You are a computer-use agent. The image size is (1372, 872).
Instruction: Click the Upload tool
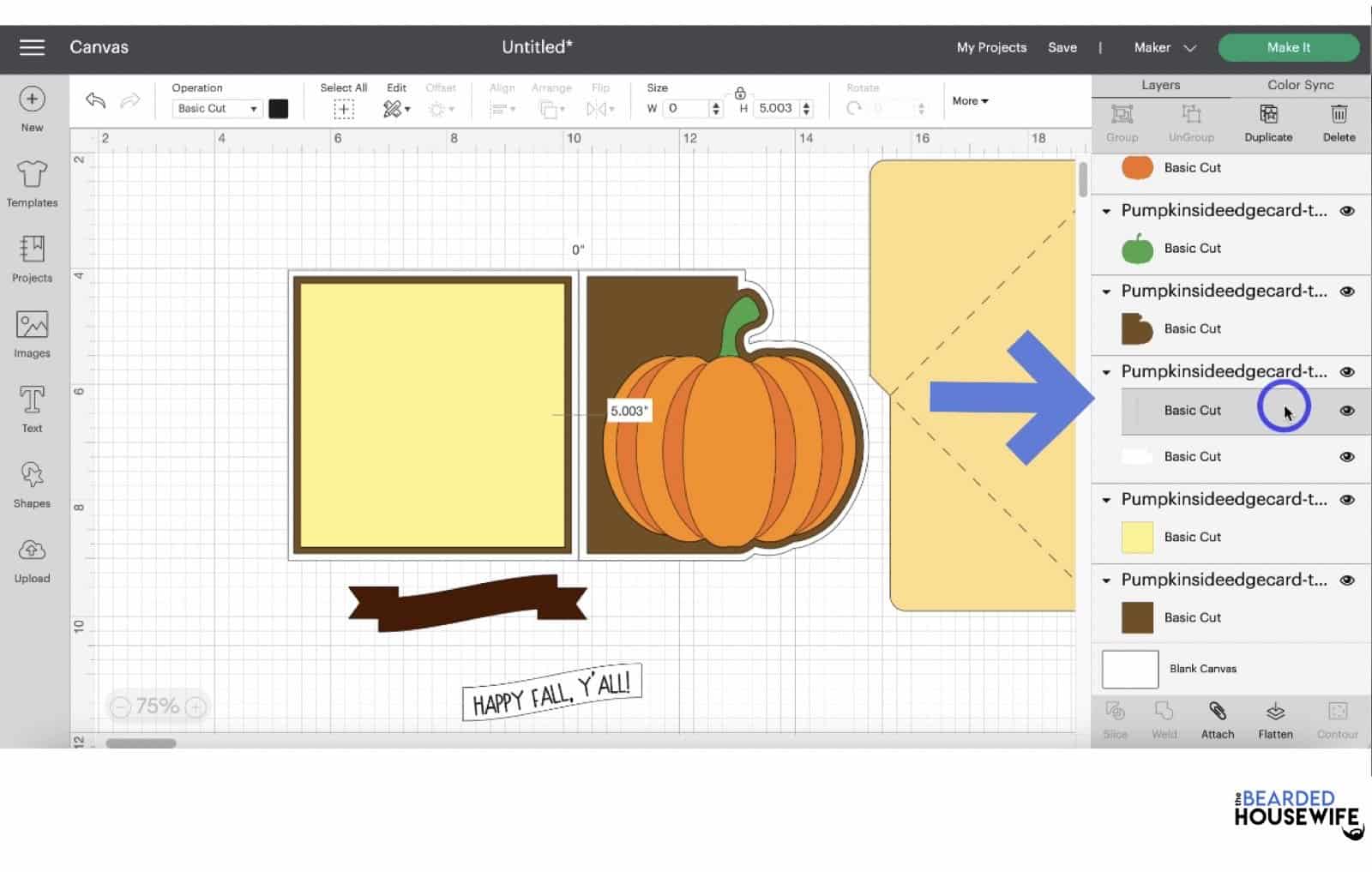click(x=32, y=556)
